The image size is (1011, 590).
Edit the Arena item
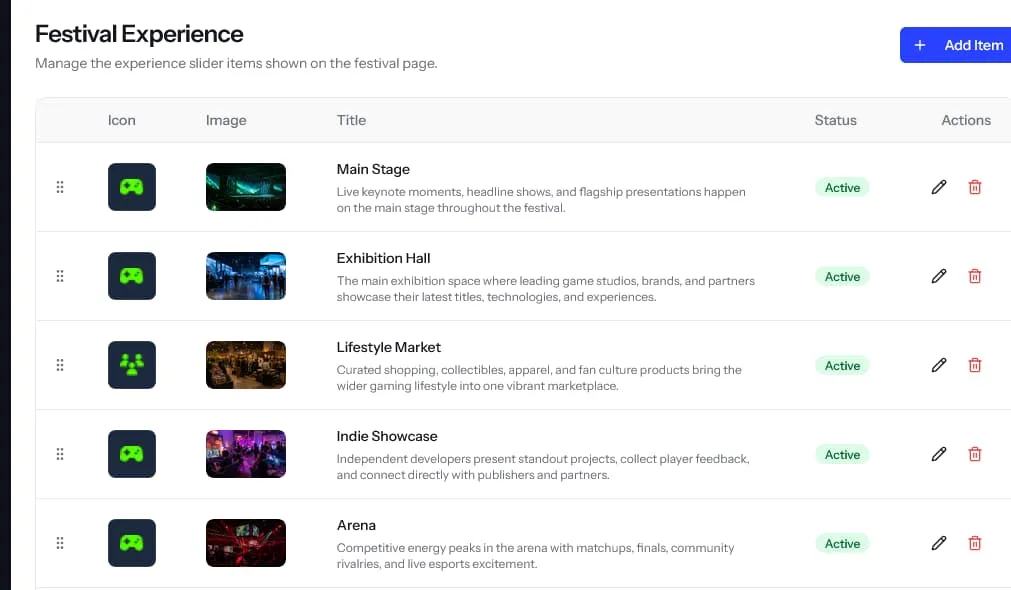(939, 543)
